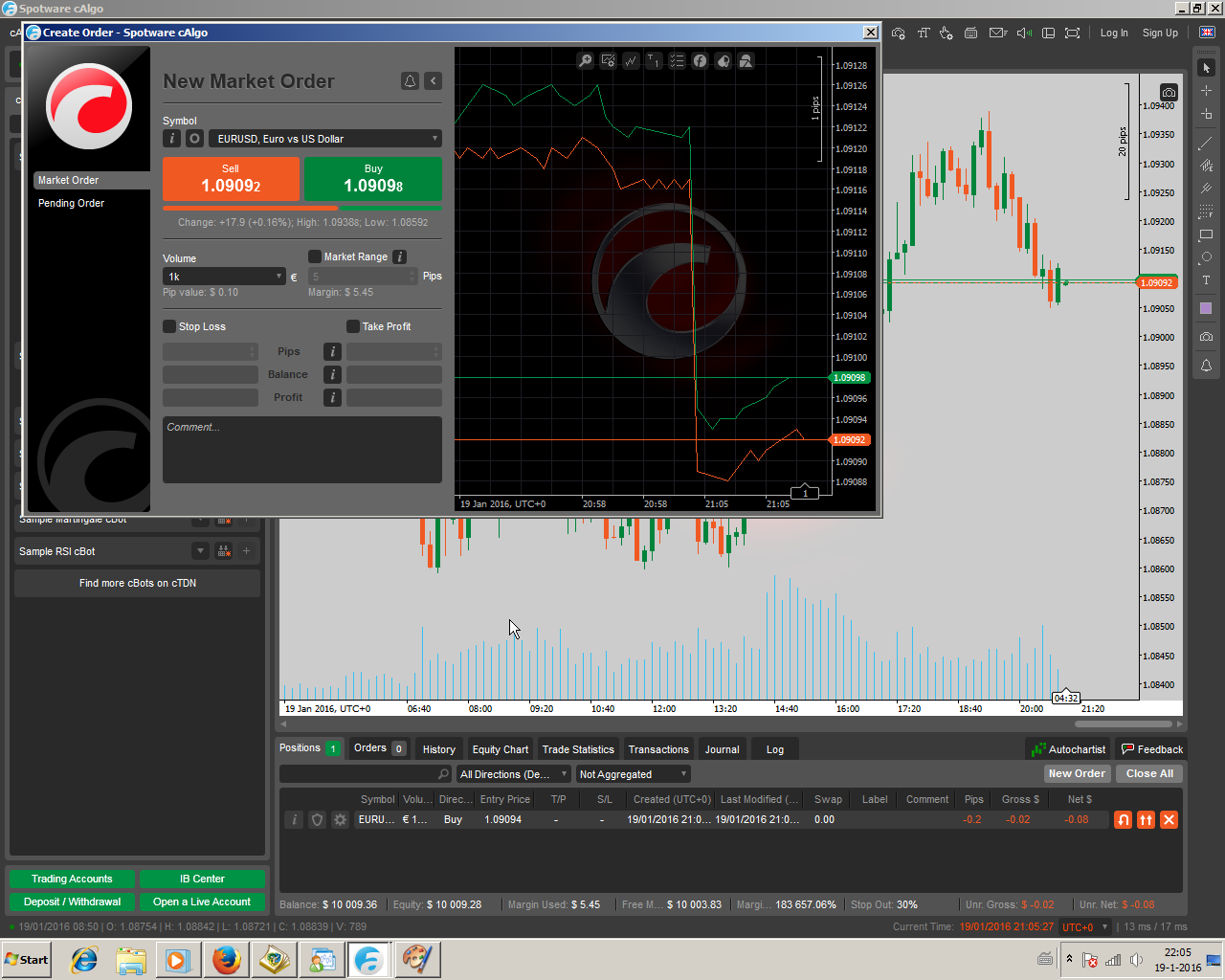The image size is (1225, 980).
Task: Open the EURUSD symbol dropdown
Action: pos(325,138)
